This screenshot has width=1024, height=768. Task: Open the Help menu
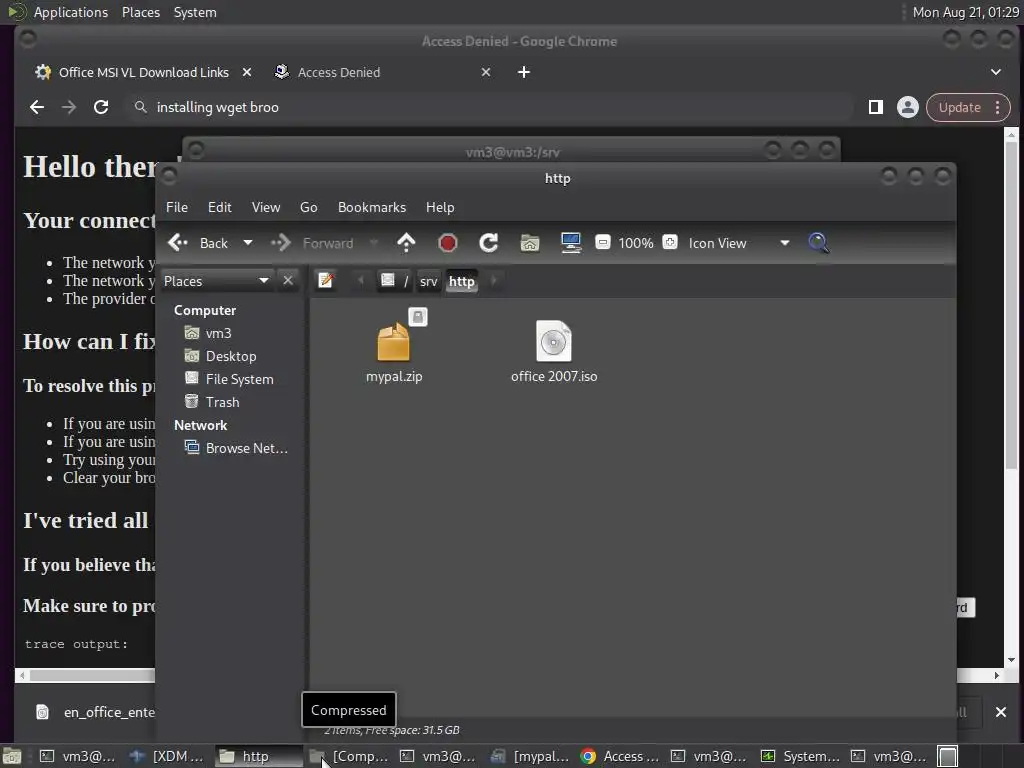[440, 207]
